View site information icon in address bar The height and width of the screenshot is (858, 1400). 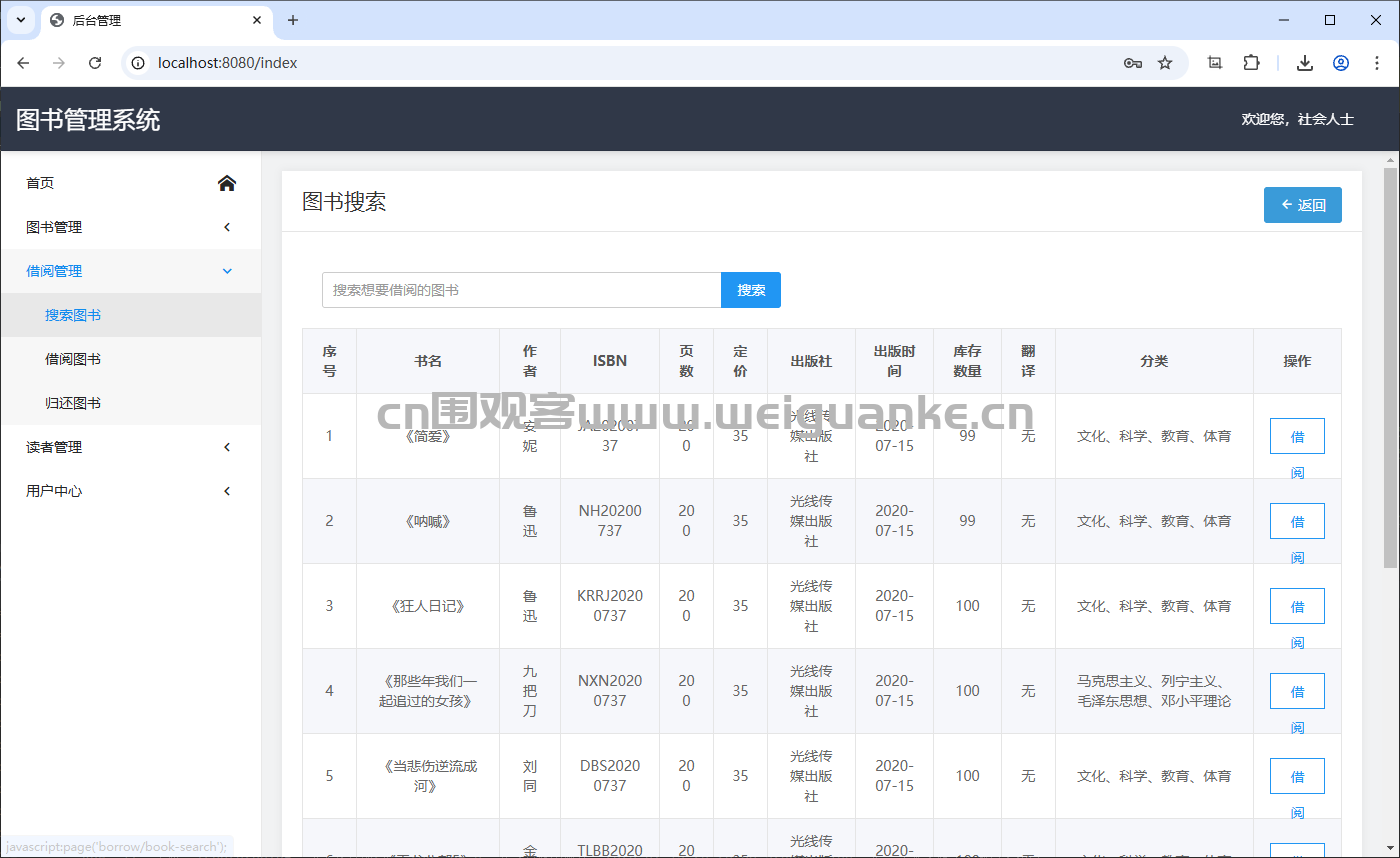139,63
